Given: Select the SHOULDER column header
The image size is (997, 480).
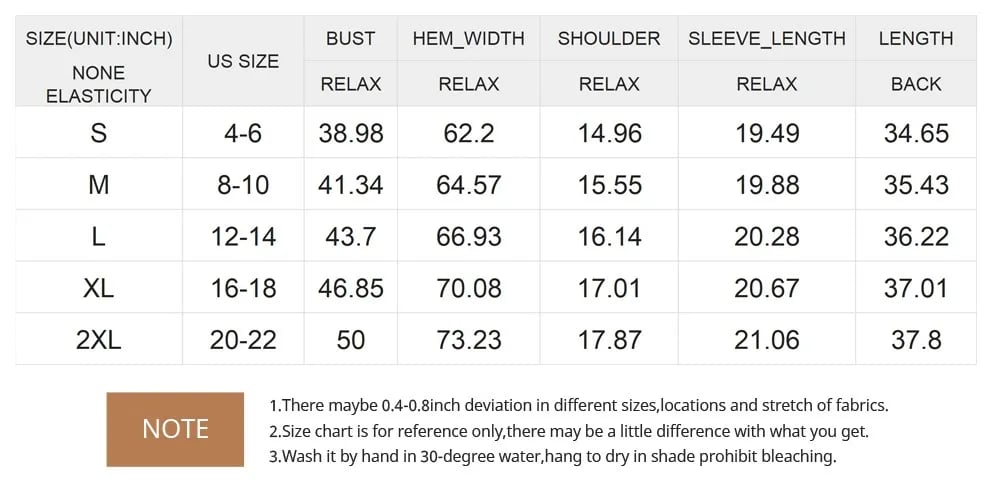Looking at the screenshot, I should tap(609, 39).
